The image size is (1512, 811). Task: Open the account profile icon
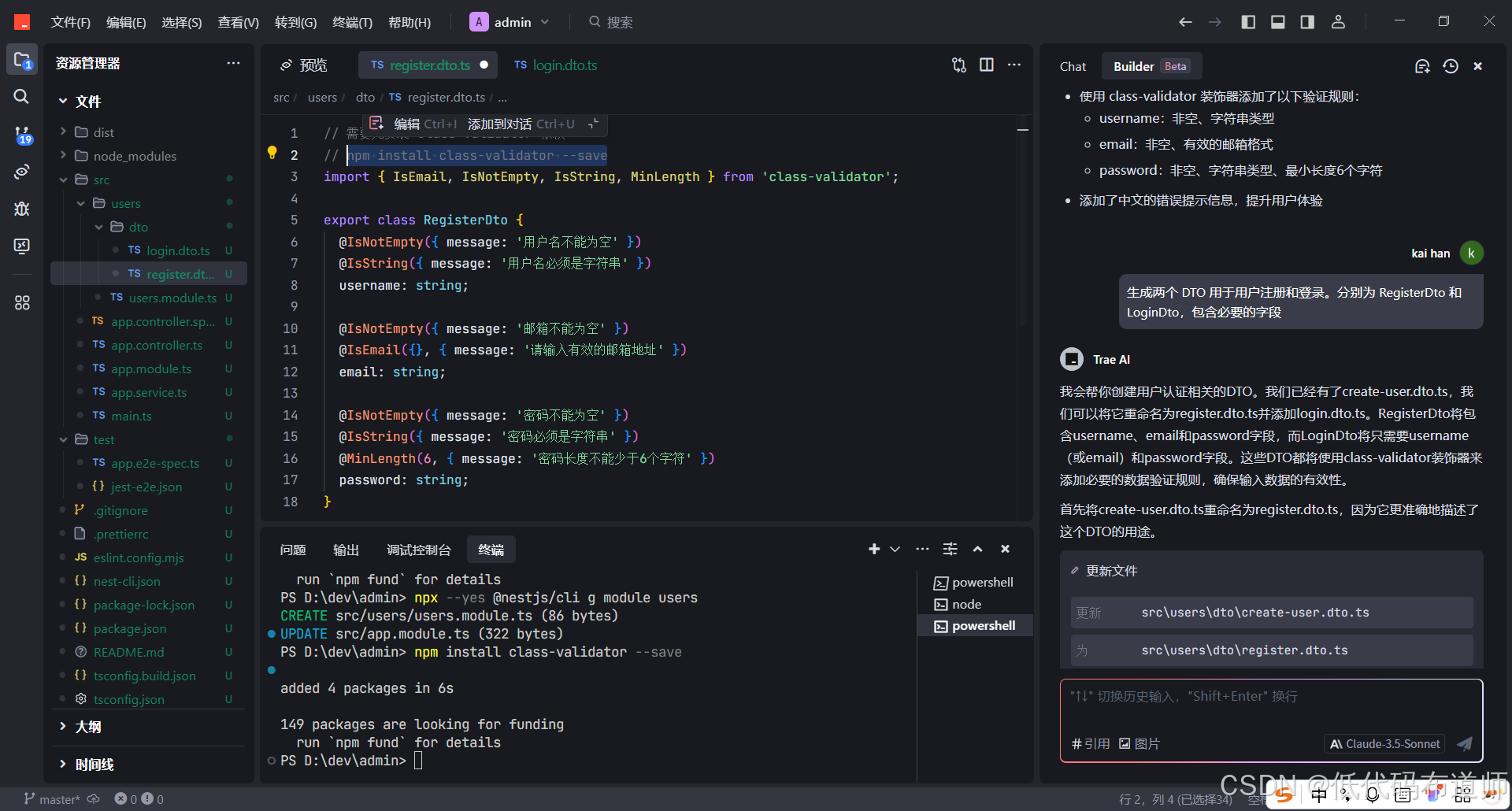[1338, 22]
